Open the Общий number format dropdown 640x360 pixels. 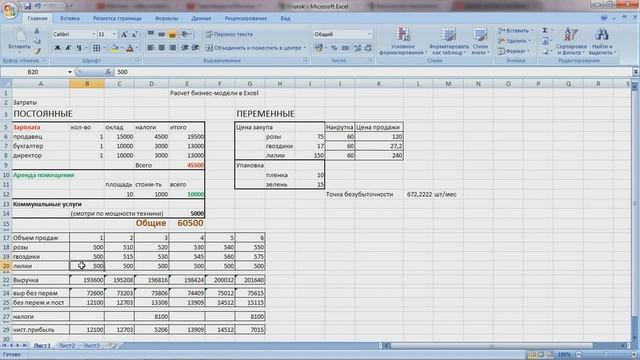[369, 34]
